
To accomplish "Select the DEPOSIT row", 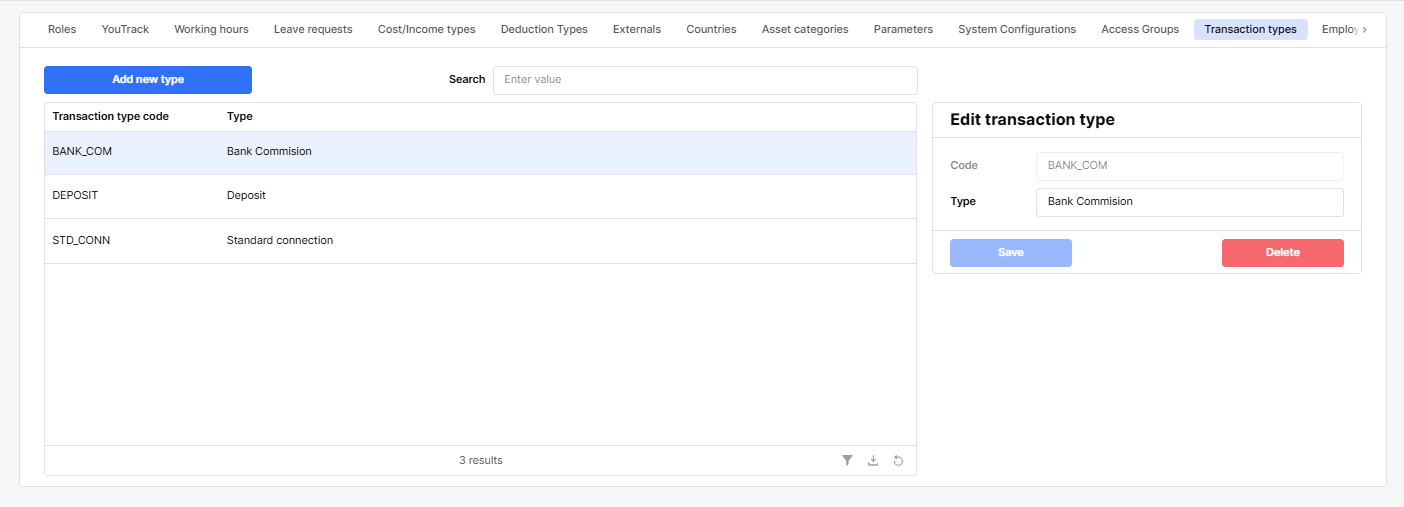I will pos(480,196).
